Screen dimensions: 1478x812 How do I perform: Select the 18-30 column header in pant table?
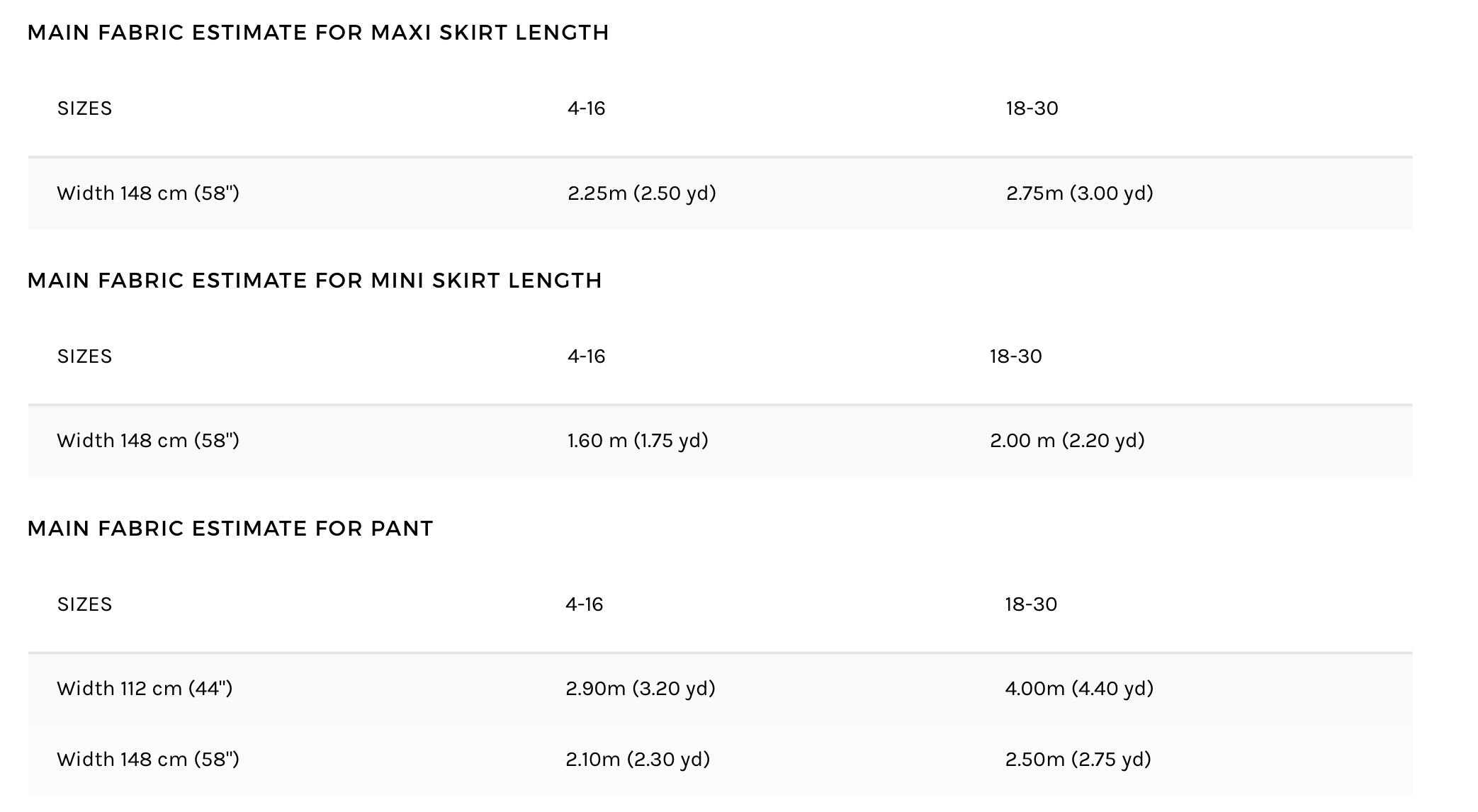(x=1030, y=604)
